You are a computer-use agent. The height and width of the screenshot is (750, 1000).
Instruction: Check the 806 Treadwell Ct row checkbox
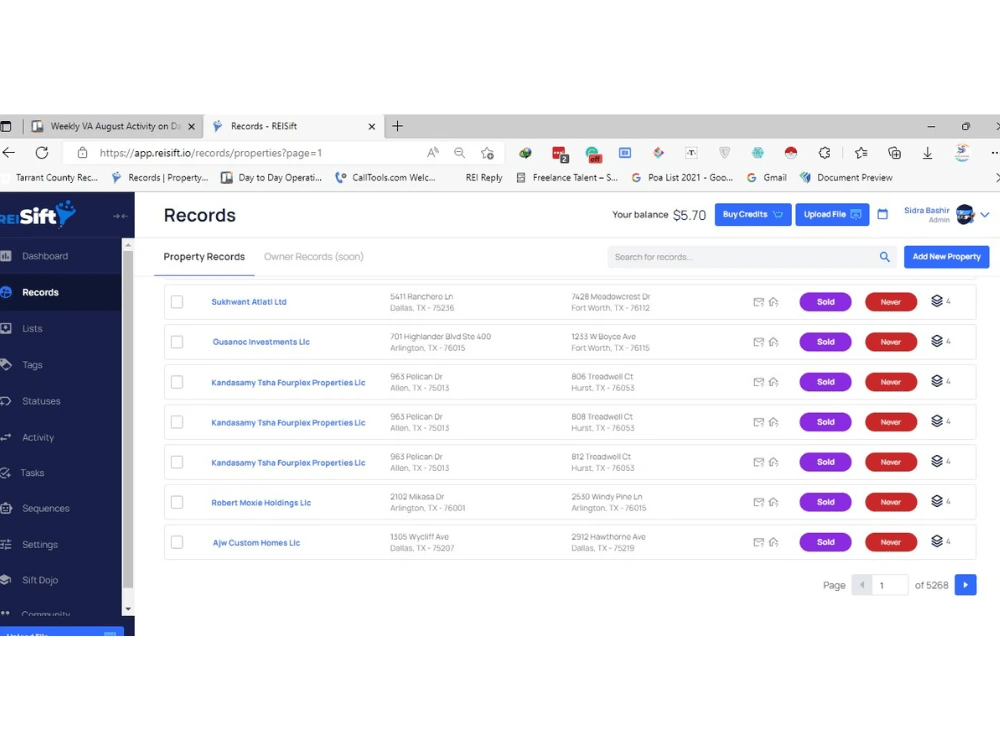tap(177, 382)
